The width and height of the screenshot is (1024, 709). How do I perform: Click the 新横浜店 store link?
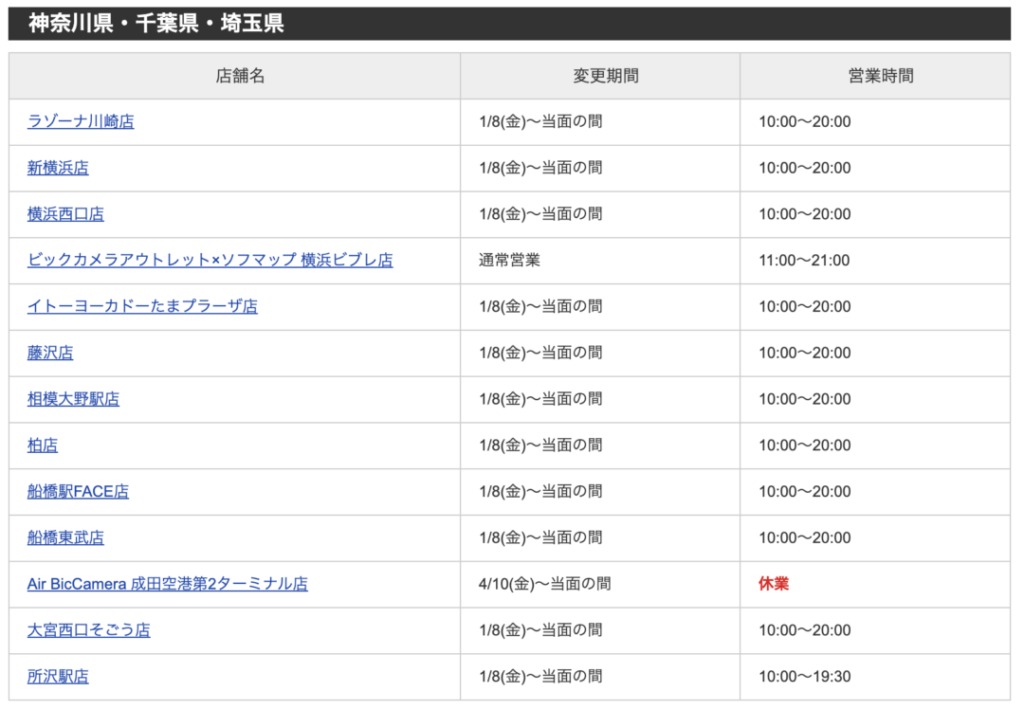tap(58, 168)
